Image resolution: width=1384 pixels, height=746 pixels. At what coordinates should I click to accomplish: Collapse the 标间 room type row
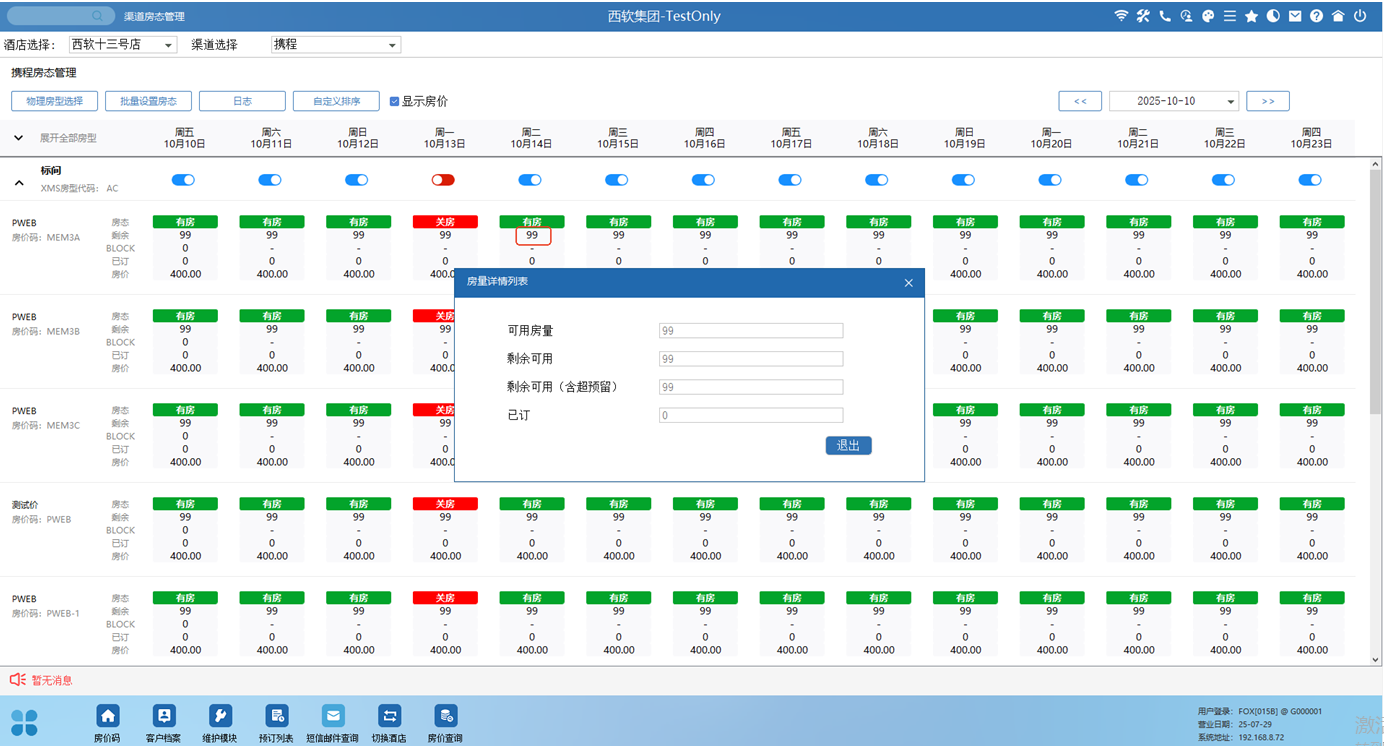tap(19, 183)
